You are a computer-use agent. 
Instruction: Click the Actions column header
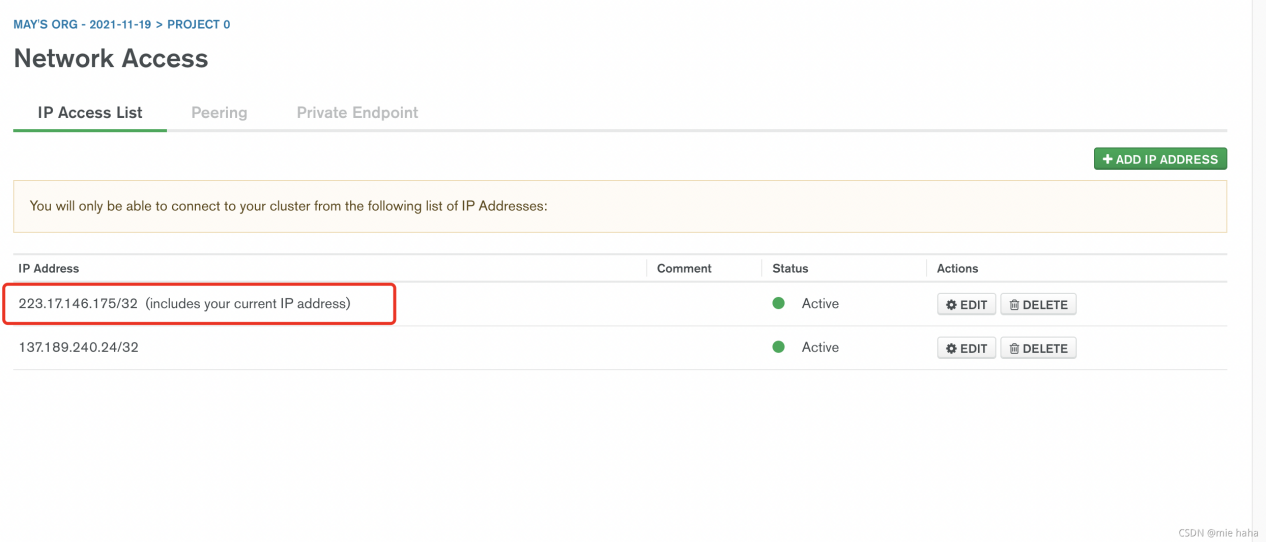[x=957, y=268]
